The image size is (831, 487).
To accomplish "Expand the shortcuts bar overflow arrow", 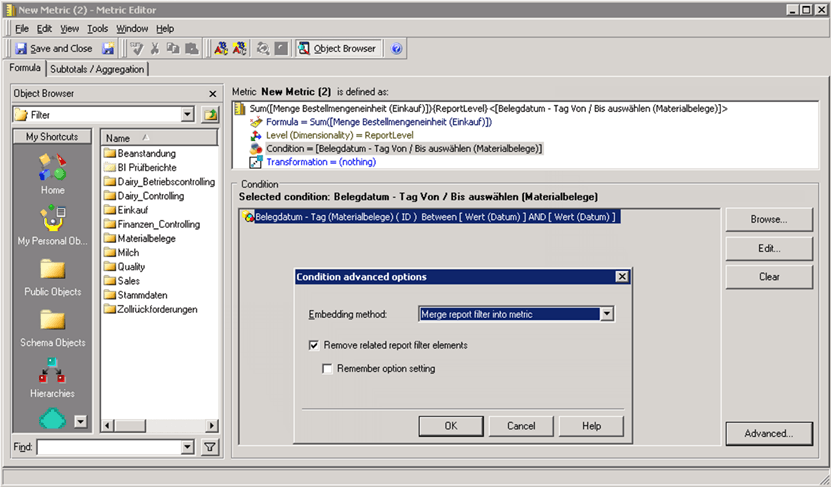I will [81, 422].
